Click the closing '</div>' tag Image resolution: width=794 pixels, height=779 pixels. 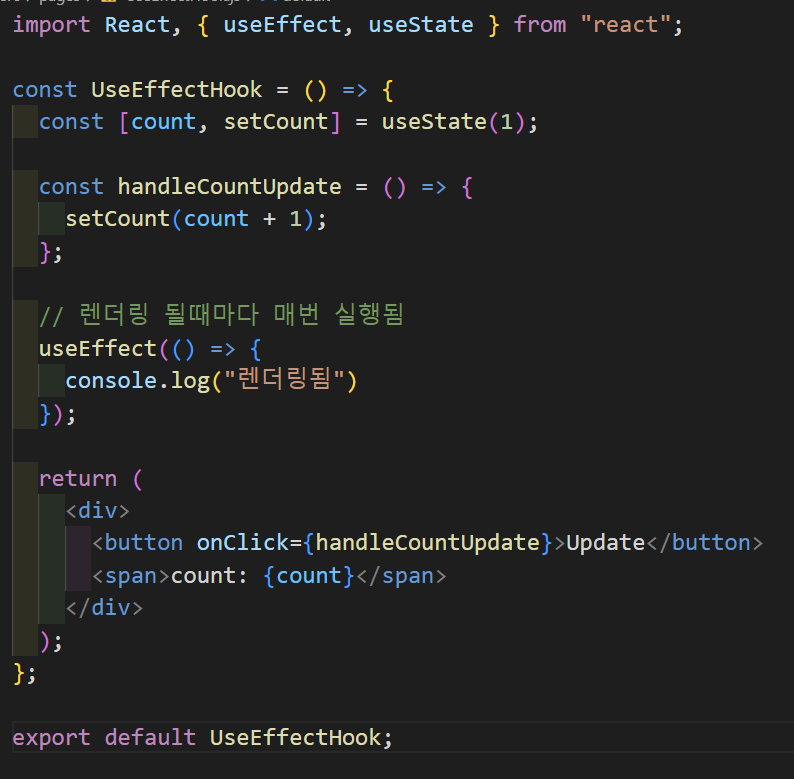point(104,608)
